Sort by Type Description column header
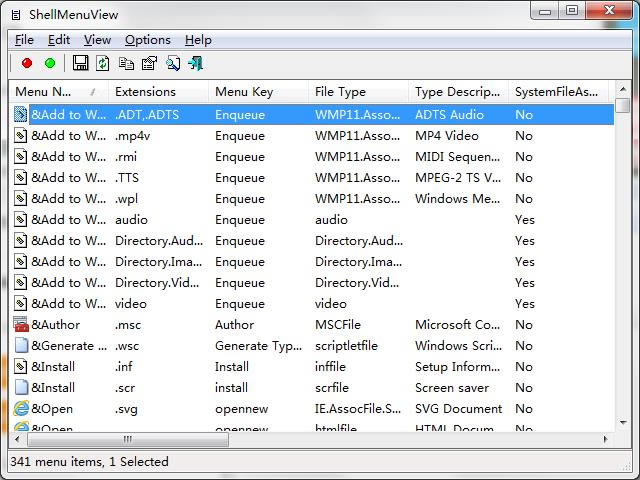 click(x=458, y=92)
